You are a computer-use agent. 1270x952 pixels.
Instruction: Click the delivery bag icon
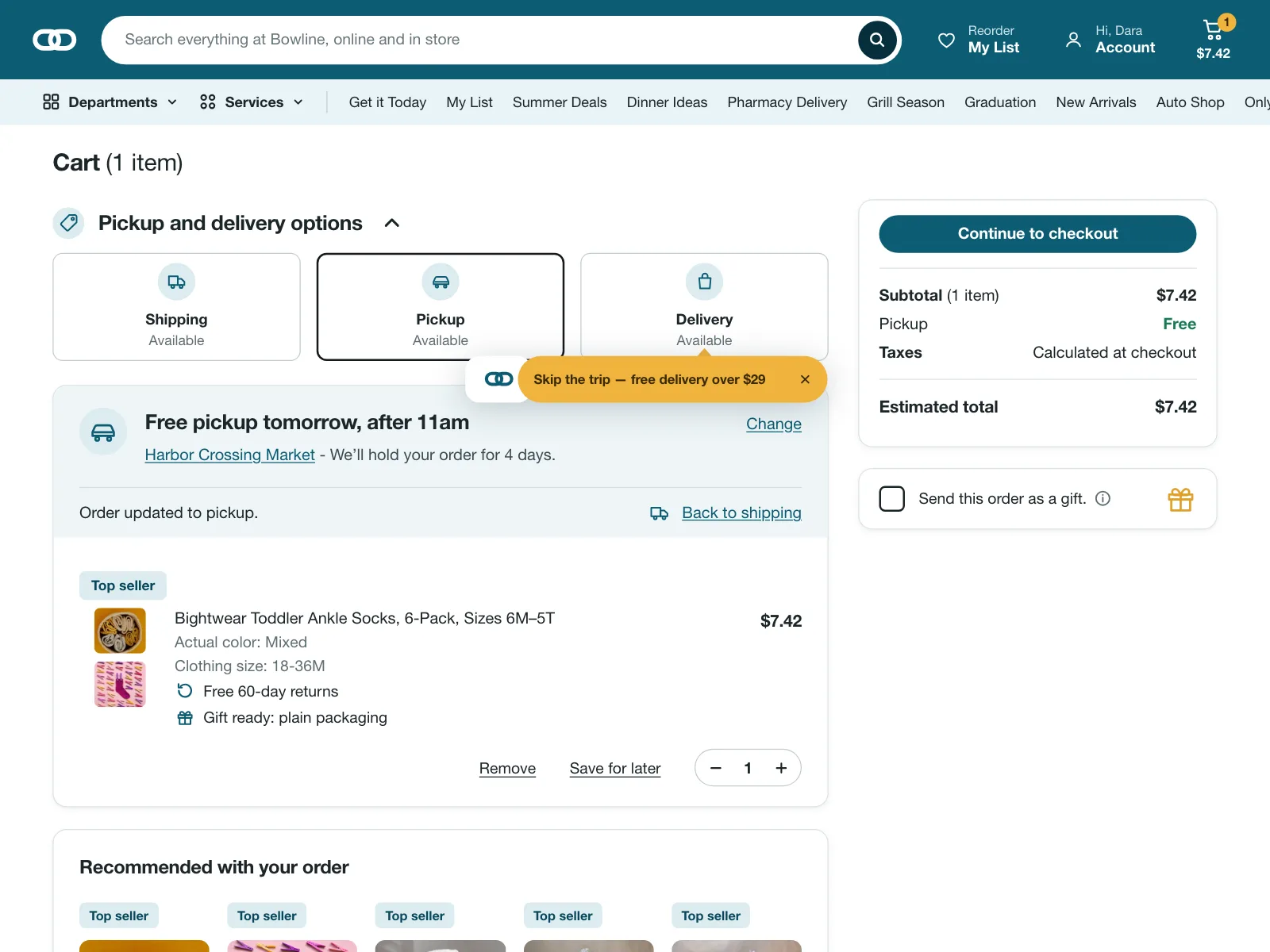click(704, 282)
